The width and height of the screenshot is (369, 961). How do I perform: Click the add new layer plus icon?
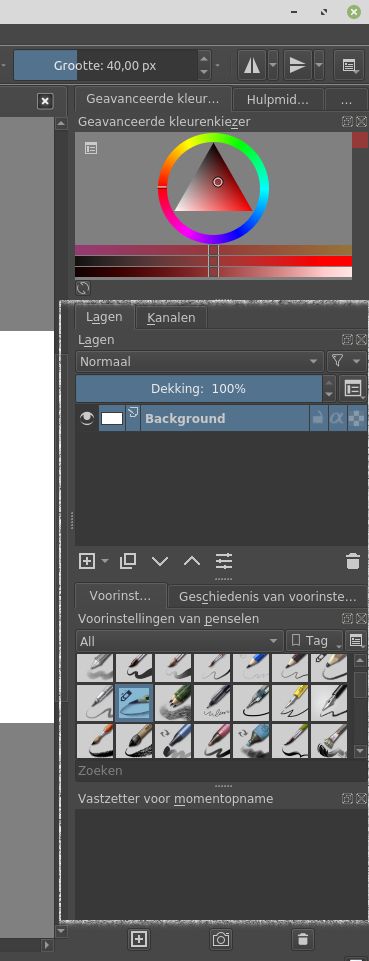coord(87,561)
